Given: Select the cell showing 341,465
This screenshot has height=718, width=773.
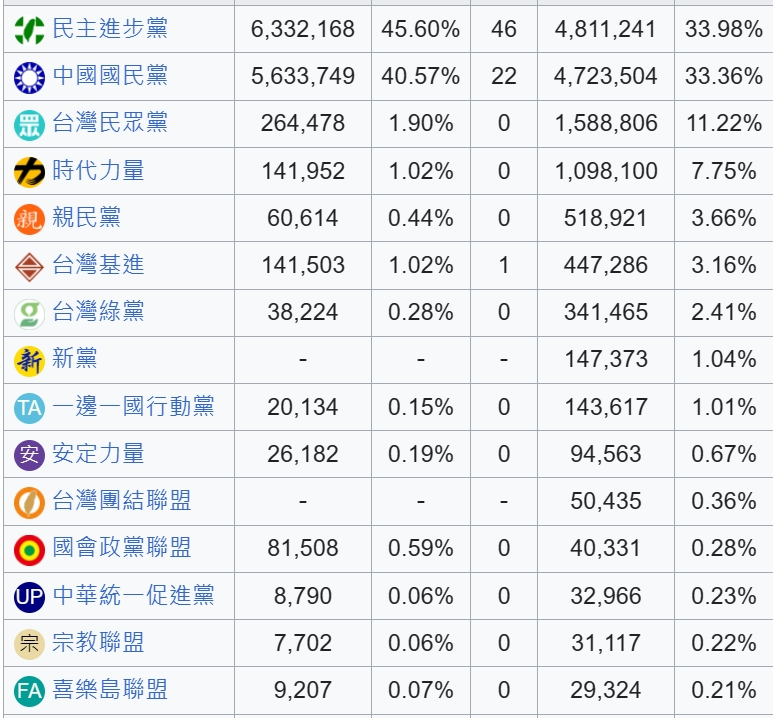Looking at the screenshot, I should 605,312.
